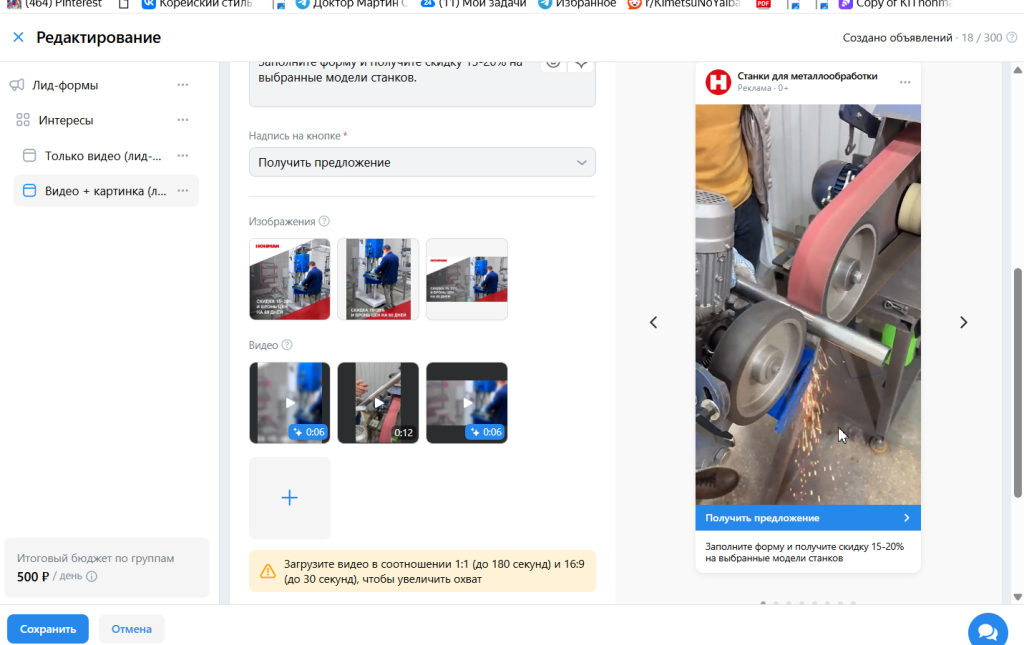1024x645 pixels.
Task: Open preview card more options menu
Action: (x=904, y=82)
